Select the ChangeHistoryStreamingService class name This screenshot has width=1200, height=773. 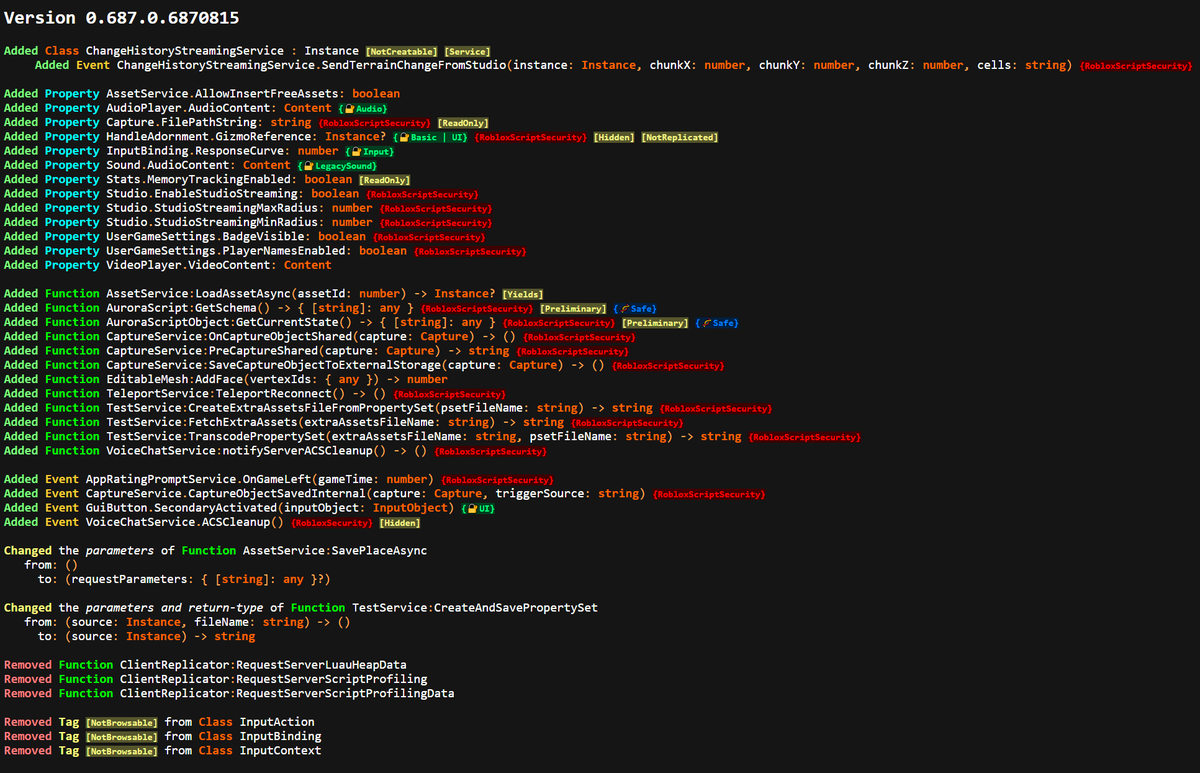coord(186,50)
